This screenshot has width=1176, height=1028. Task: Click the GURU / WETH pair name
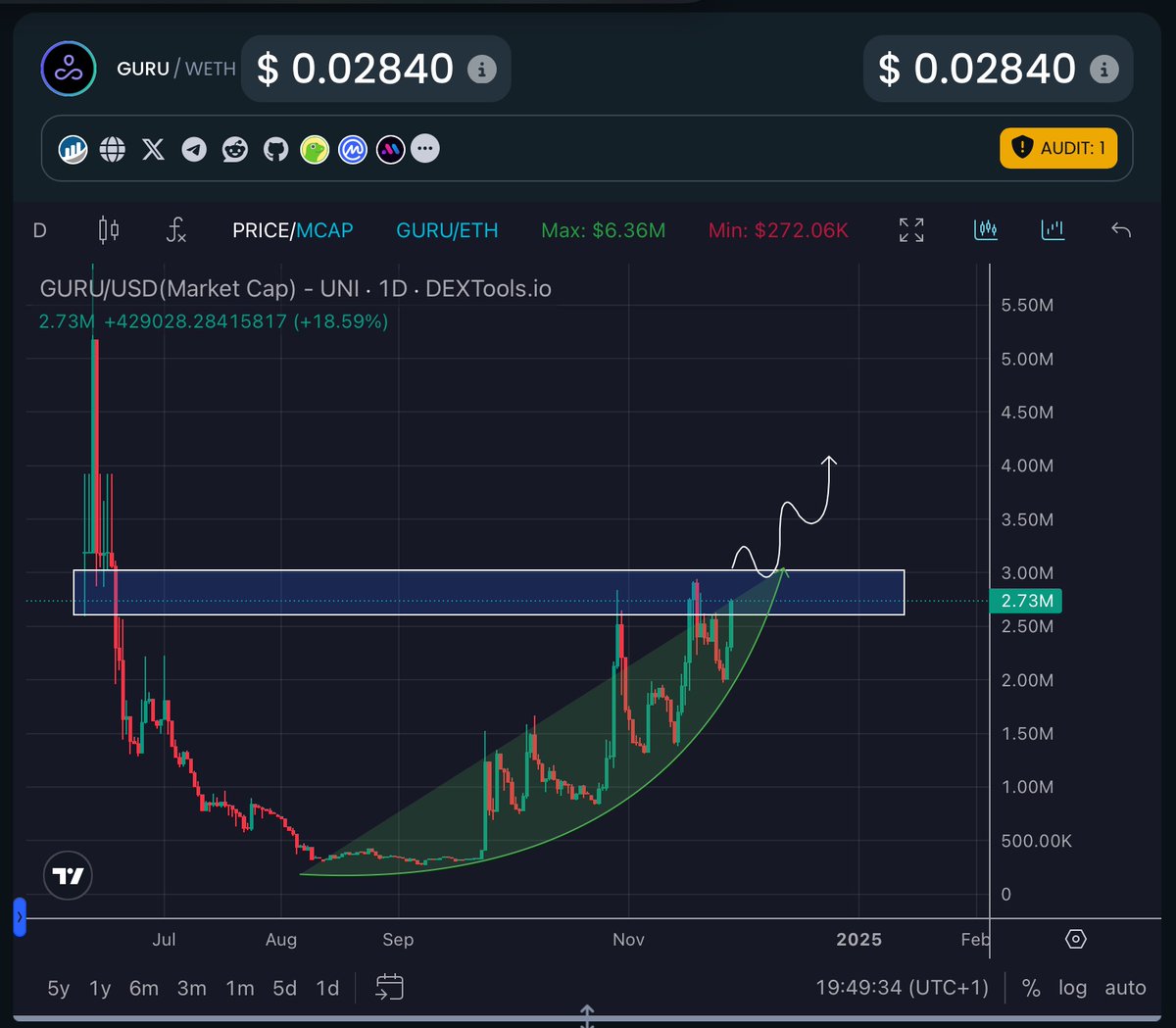point(176,69)
